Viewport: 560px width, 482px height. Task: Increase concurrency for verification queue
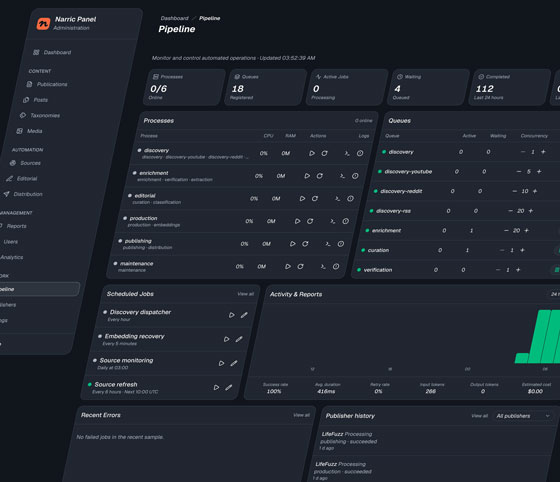tap(518, 270)
